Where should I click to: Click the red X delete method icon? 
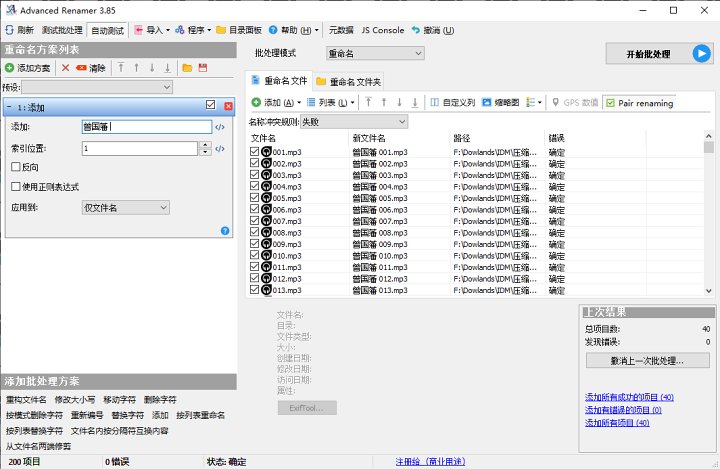pos(66,68)
